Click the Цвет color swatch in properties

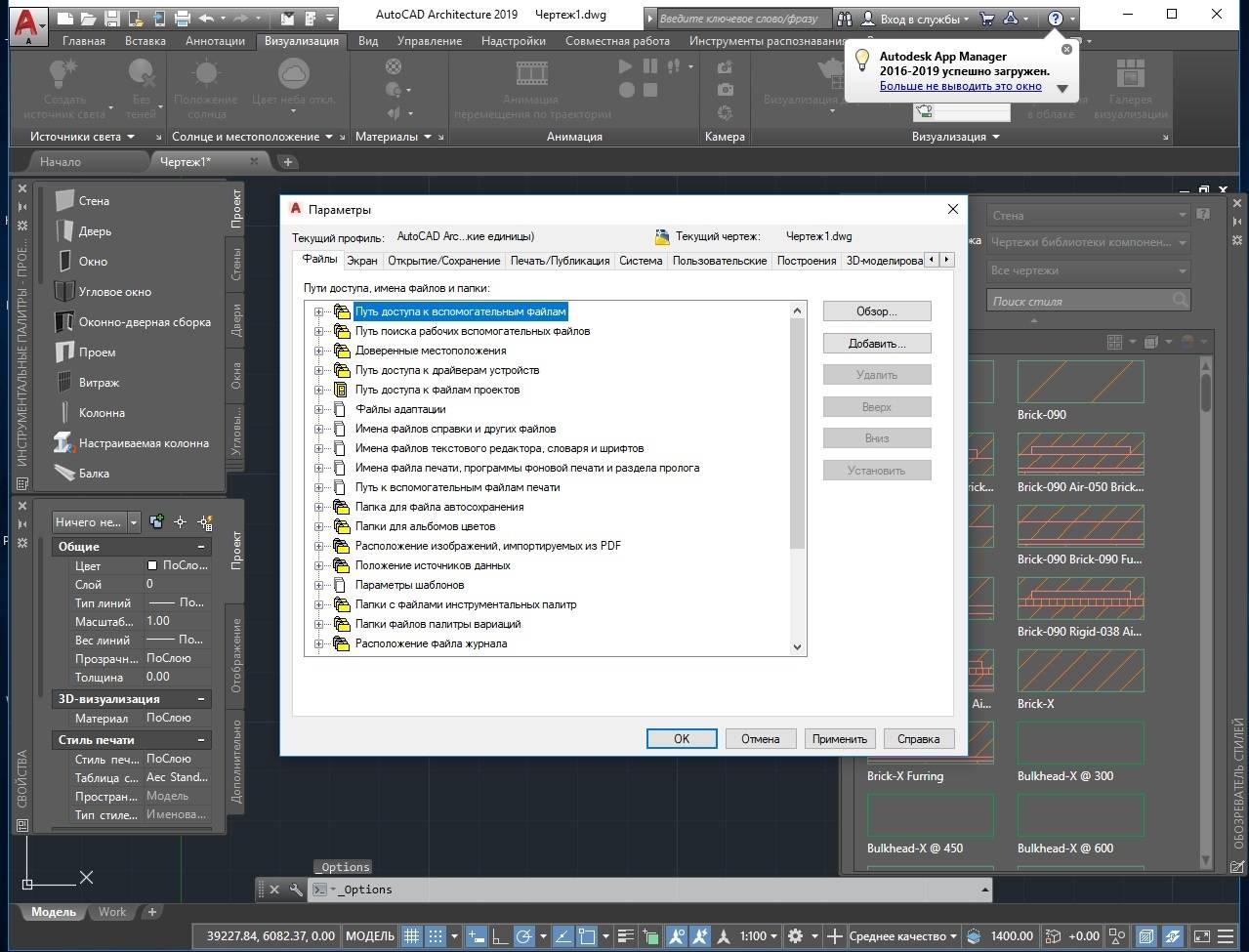pos(152,565)
